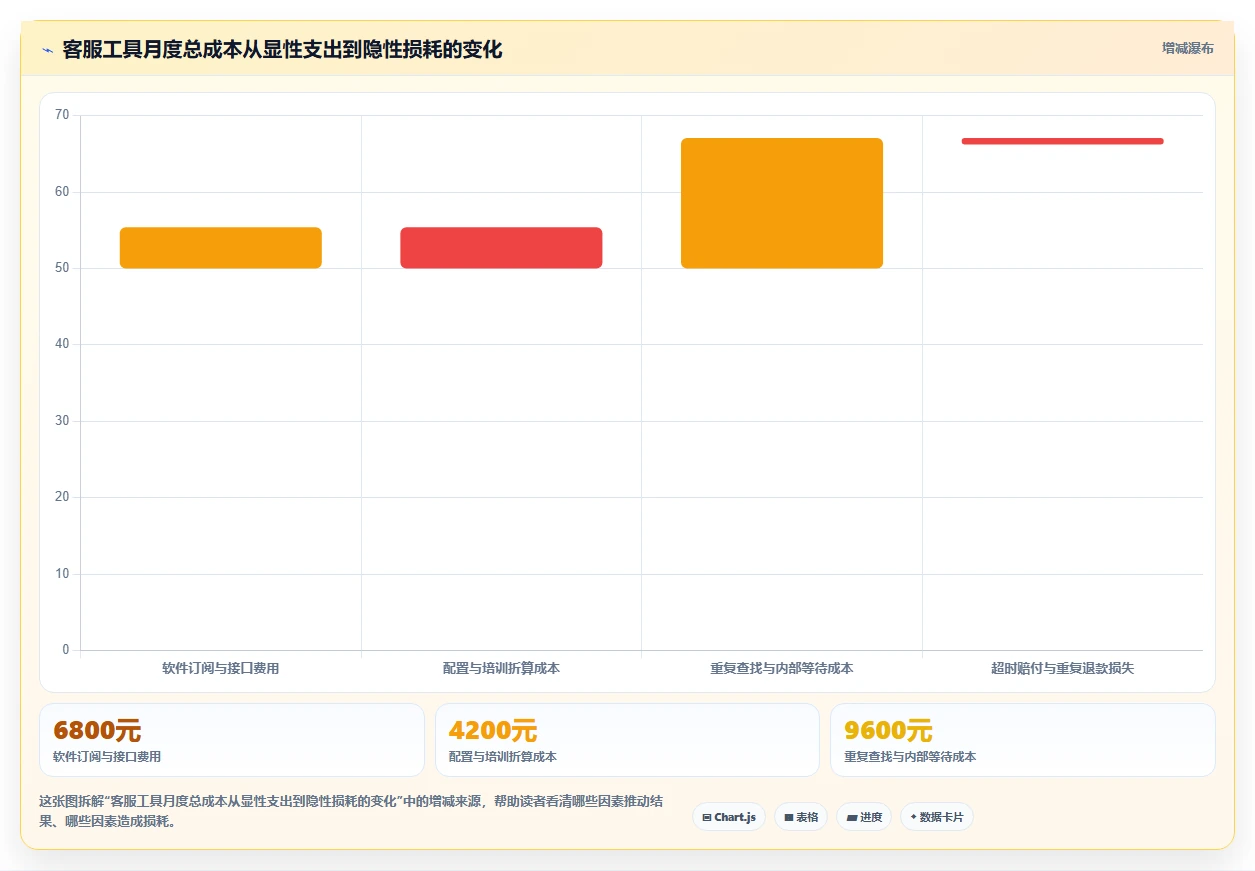Click the y-axis value 50
The image size is (1255, 871).
click(x=62, y=268)
